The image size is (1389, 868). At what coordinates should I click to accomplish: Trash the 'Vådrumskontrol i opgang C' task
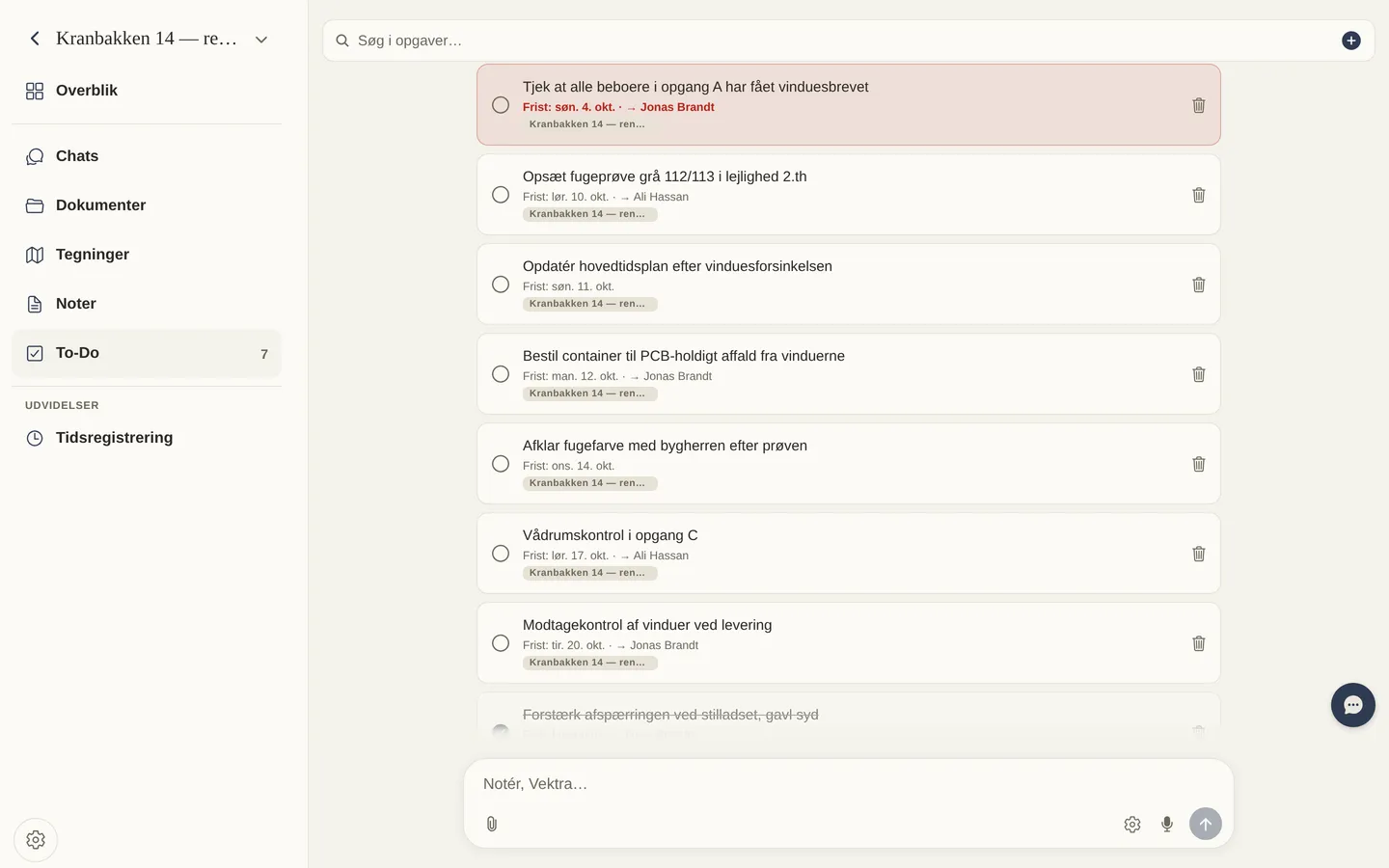1199,554
